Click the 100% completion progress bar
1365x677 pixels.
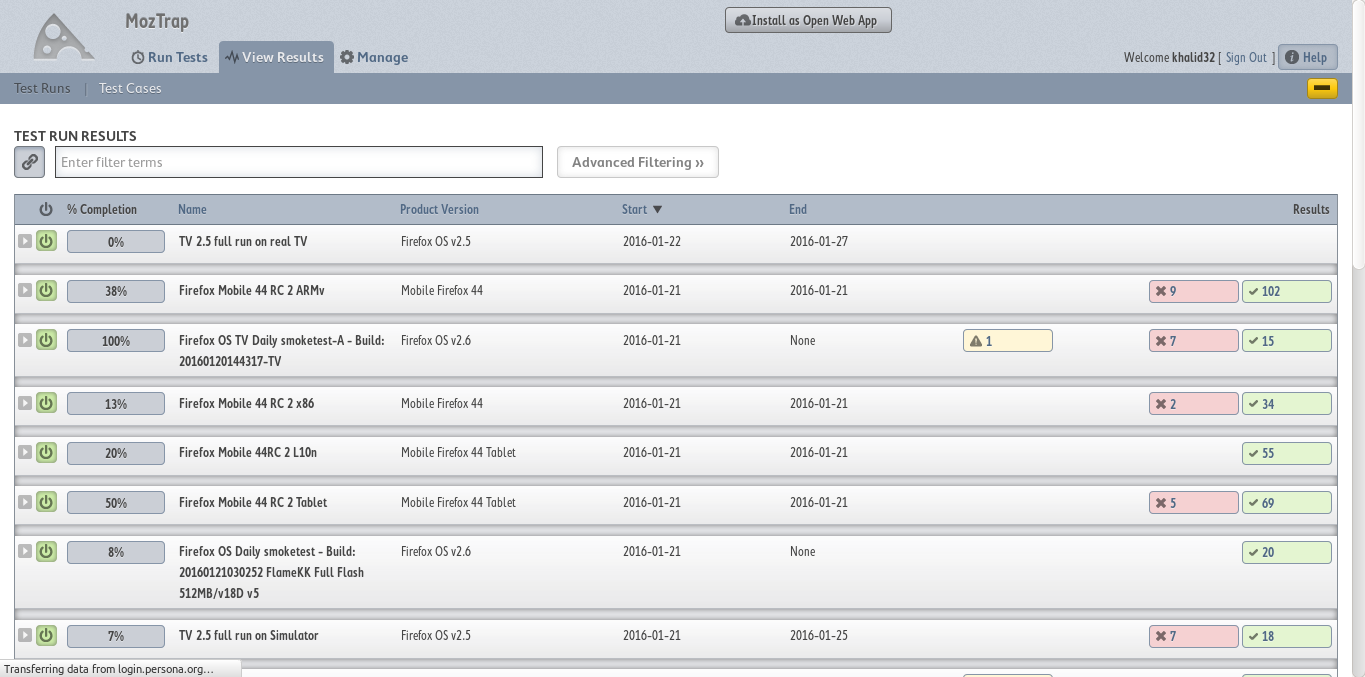(x=116, y=341)
